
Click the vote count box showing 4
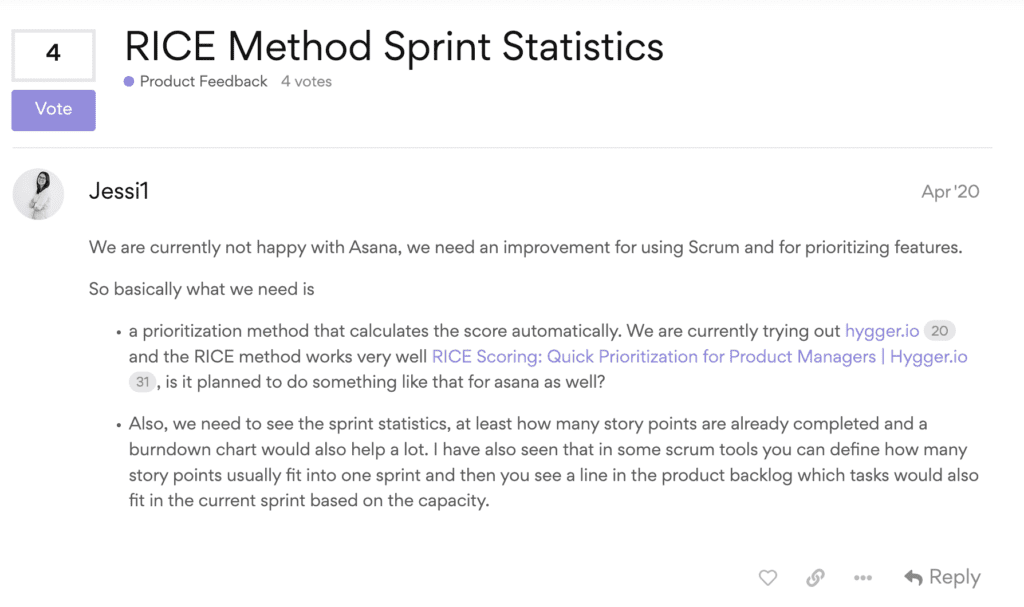tap(53, 56)
